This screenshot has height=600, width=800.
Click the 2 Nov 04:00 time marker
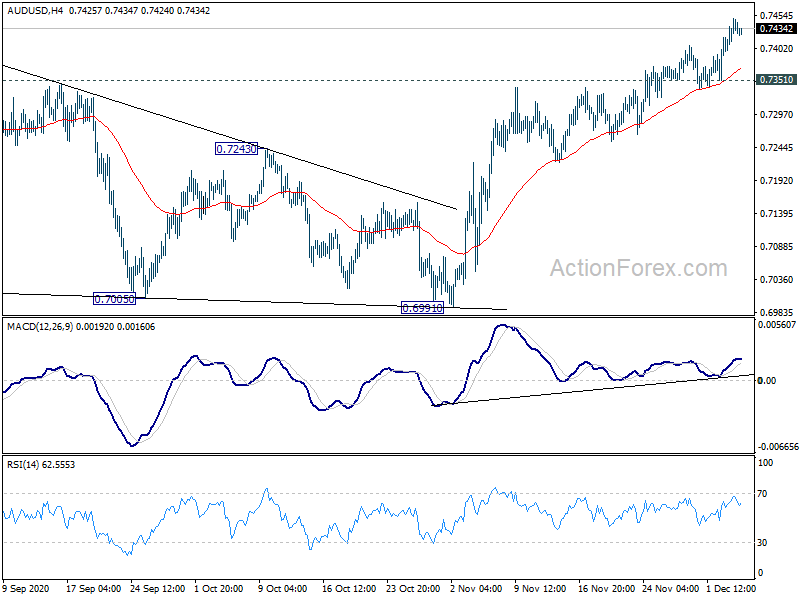tap(477, 589)
